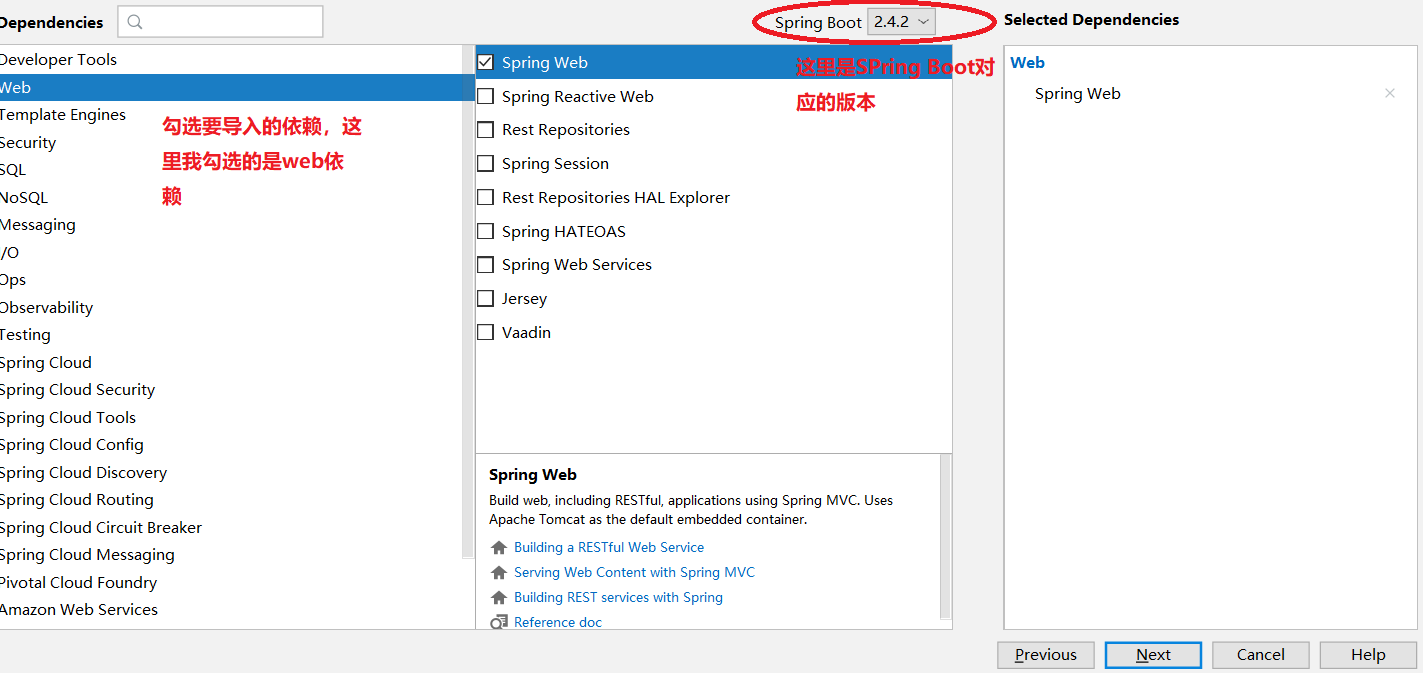This screenshot has height=673, width=1423.
Task: Focus the Dependencies search field
Action: [220, 22]
